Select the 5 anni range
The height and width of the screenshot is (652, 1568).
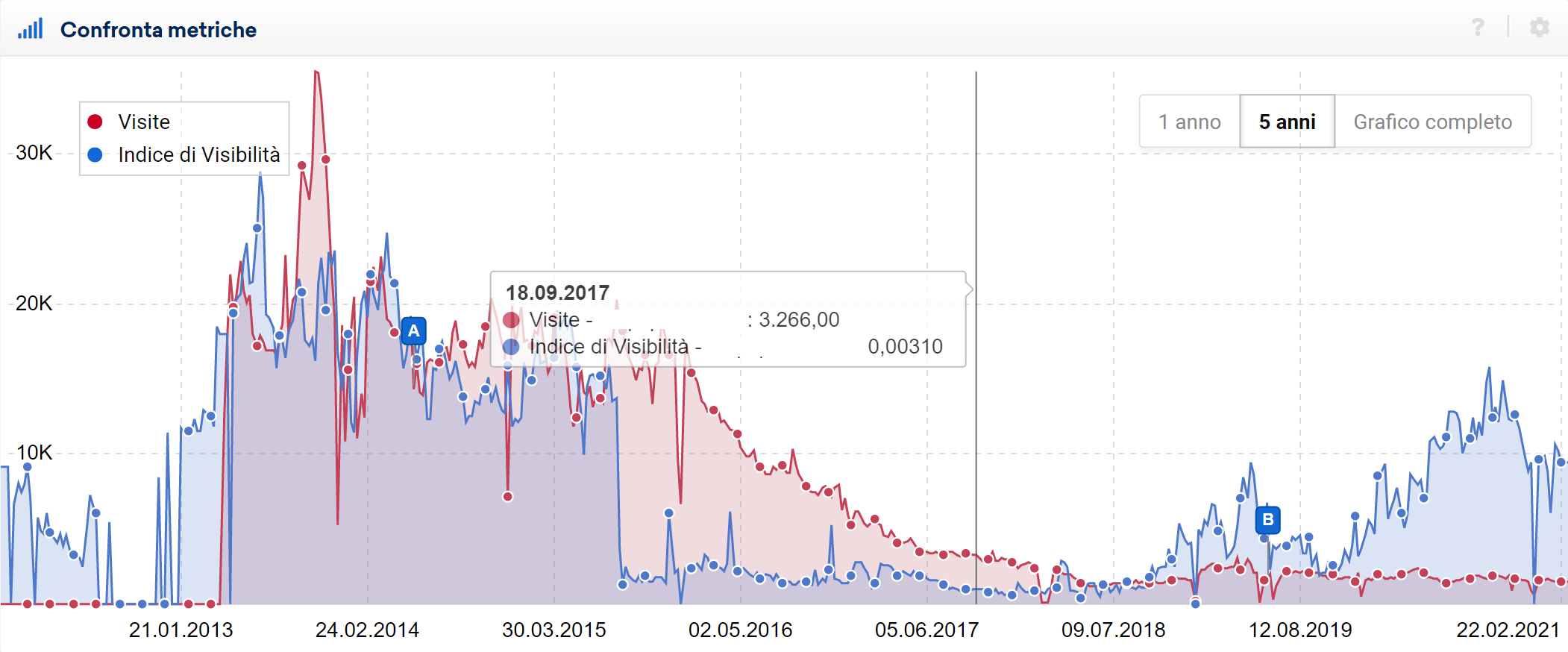click(1288, 122)
